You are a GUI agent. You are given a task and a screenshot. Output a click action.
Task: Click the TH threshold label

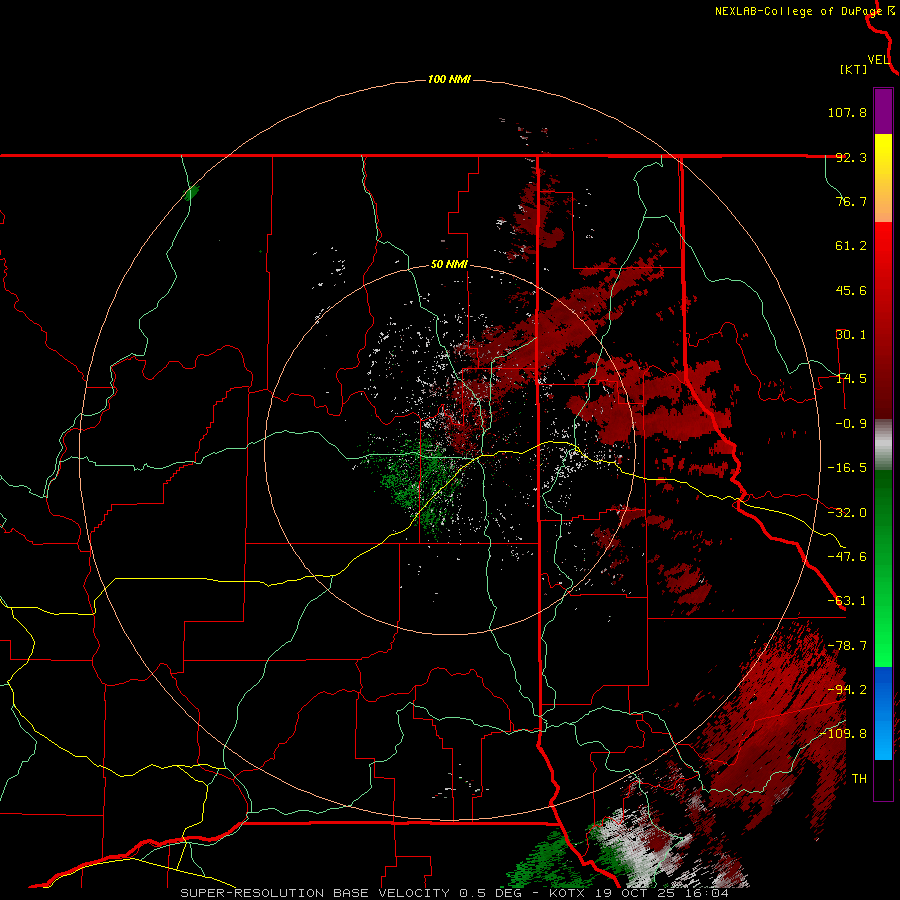pos(859,779)
